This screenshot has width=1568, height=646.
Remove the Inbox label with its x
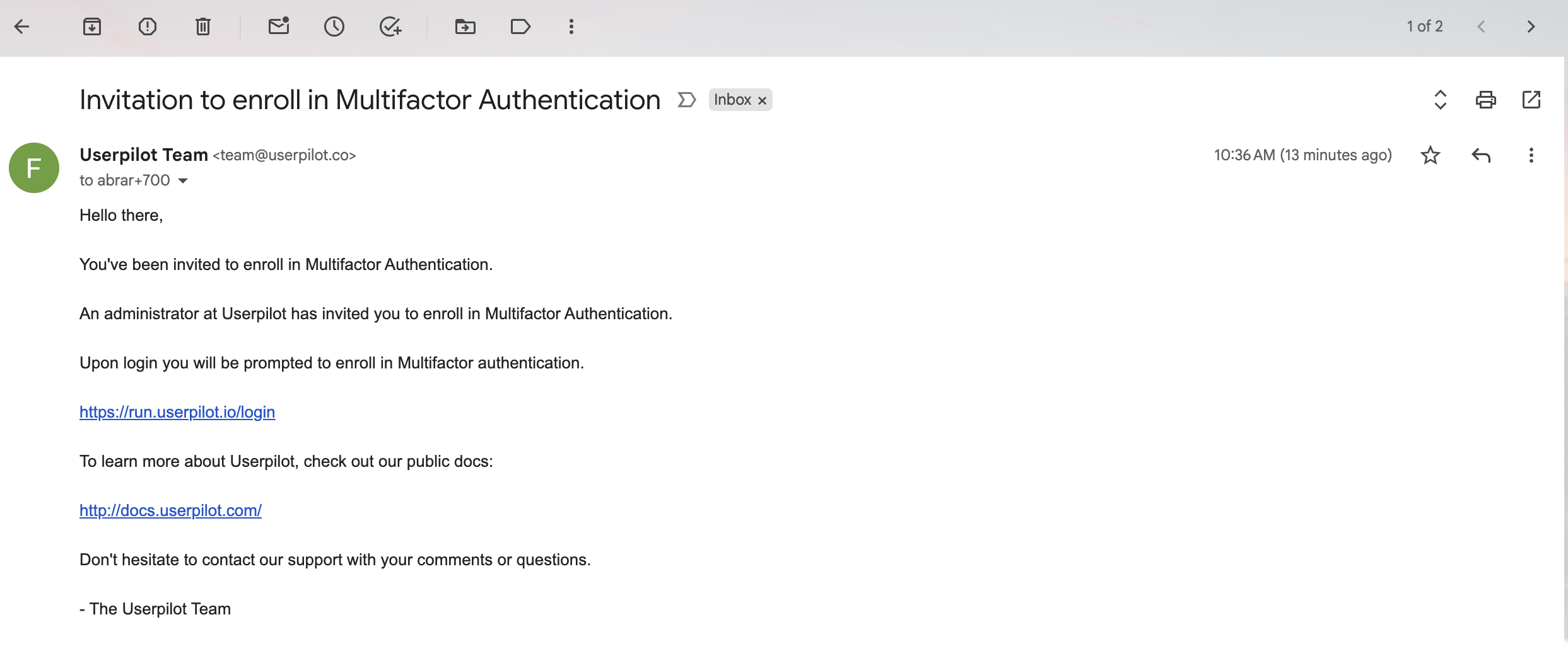[762, 100]
